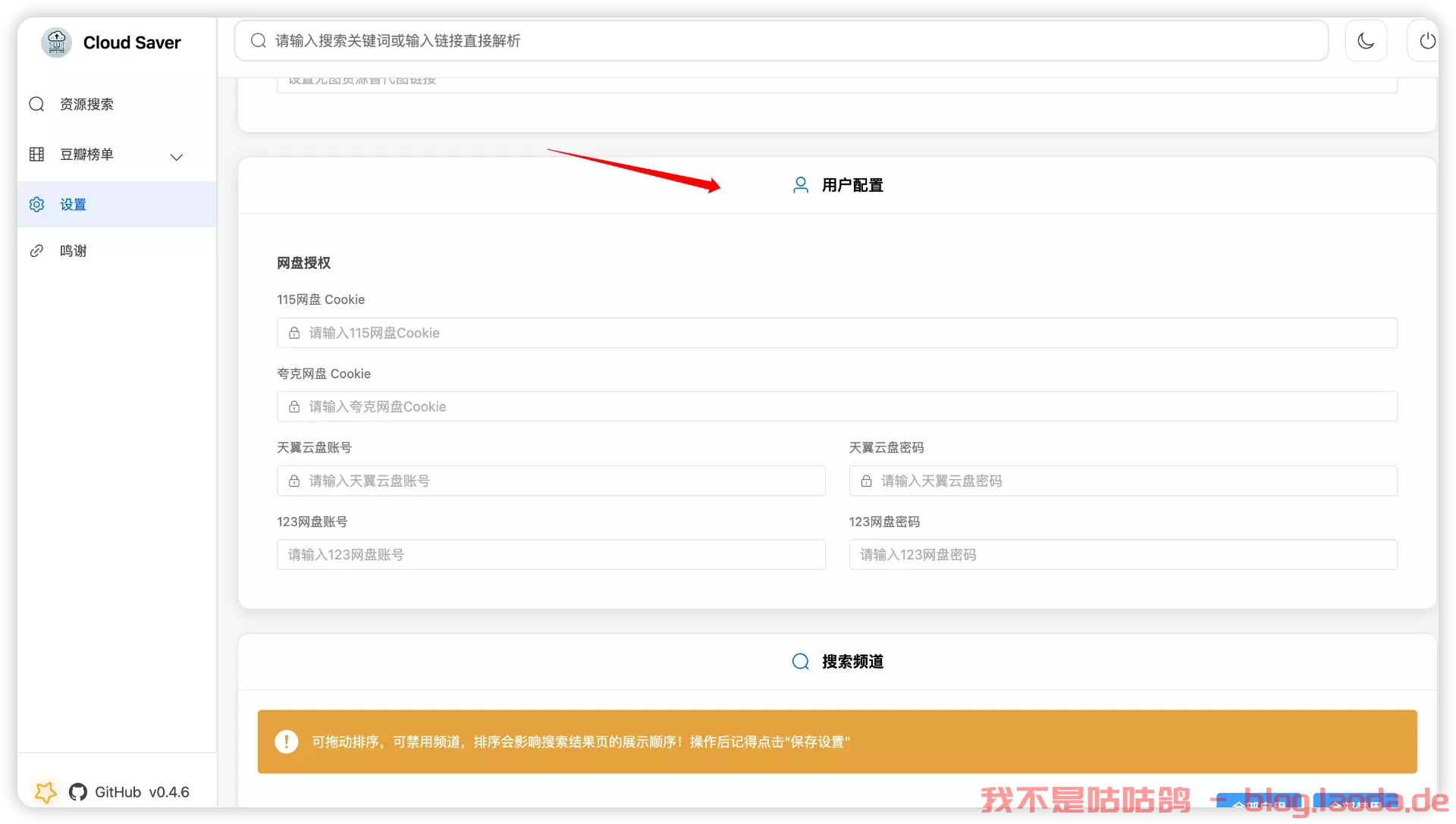Toggle dark mode moon icon
Screen dimensions: 1456x824
(x=1366, y=40)
